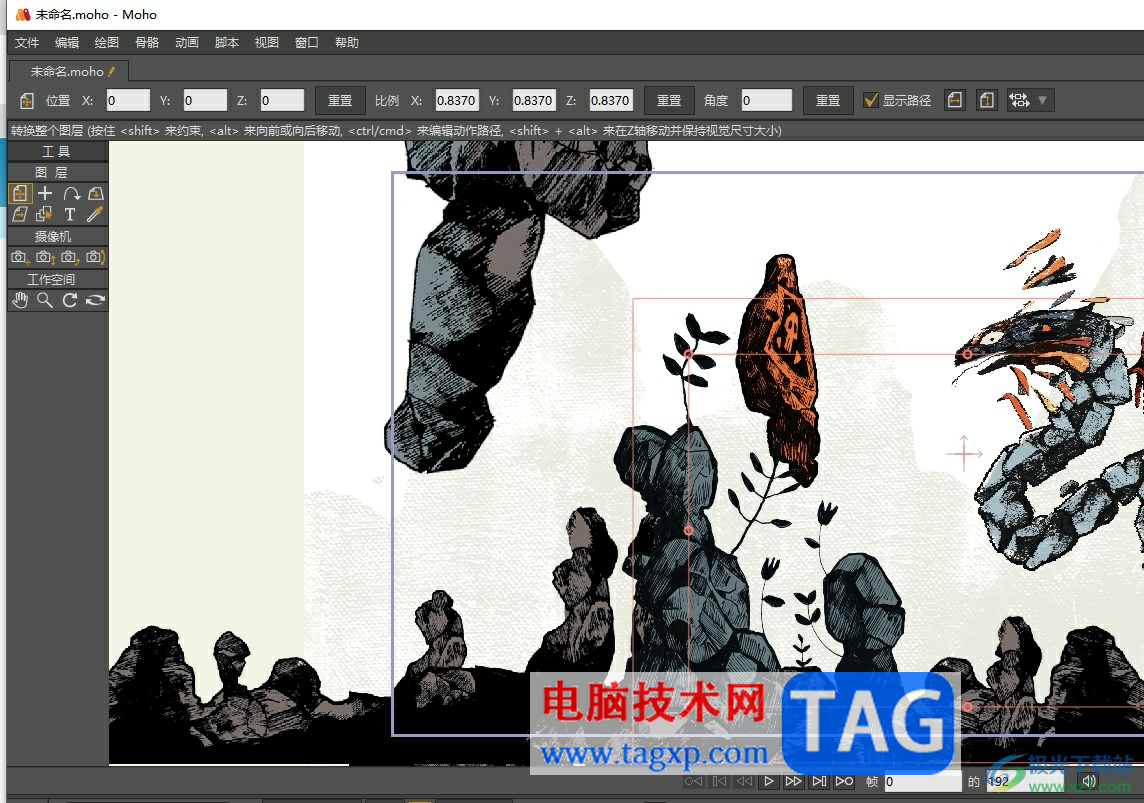Select the Follow Path curved arrow tool
The image size is (1144, 803).
click(x=71, y=193)
